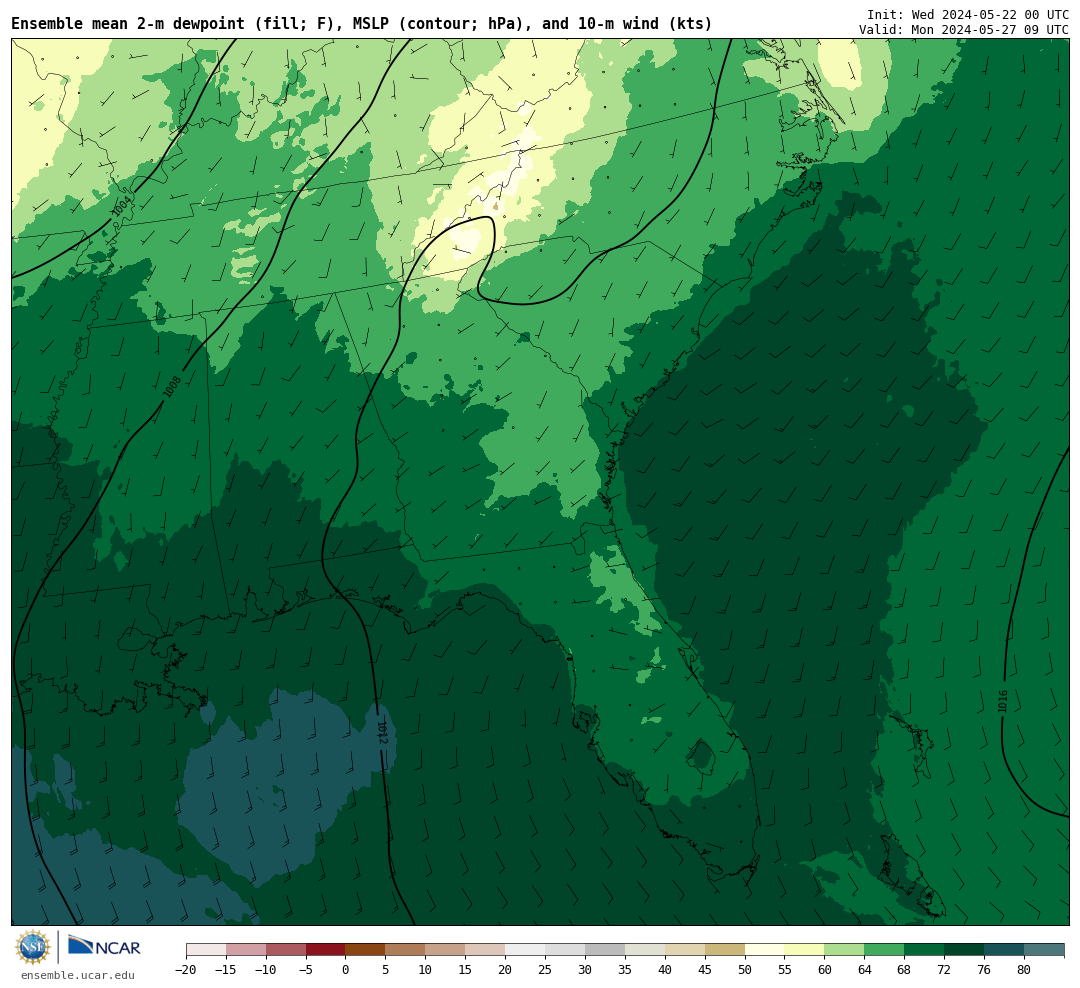Click the -20 to -15 legend swatch

point(206,950)
